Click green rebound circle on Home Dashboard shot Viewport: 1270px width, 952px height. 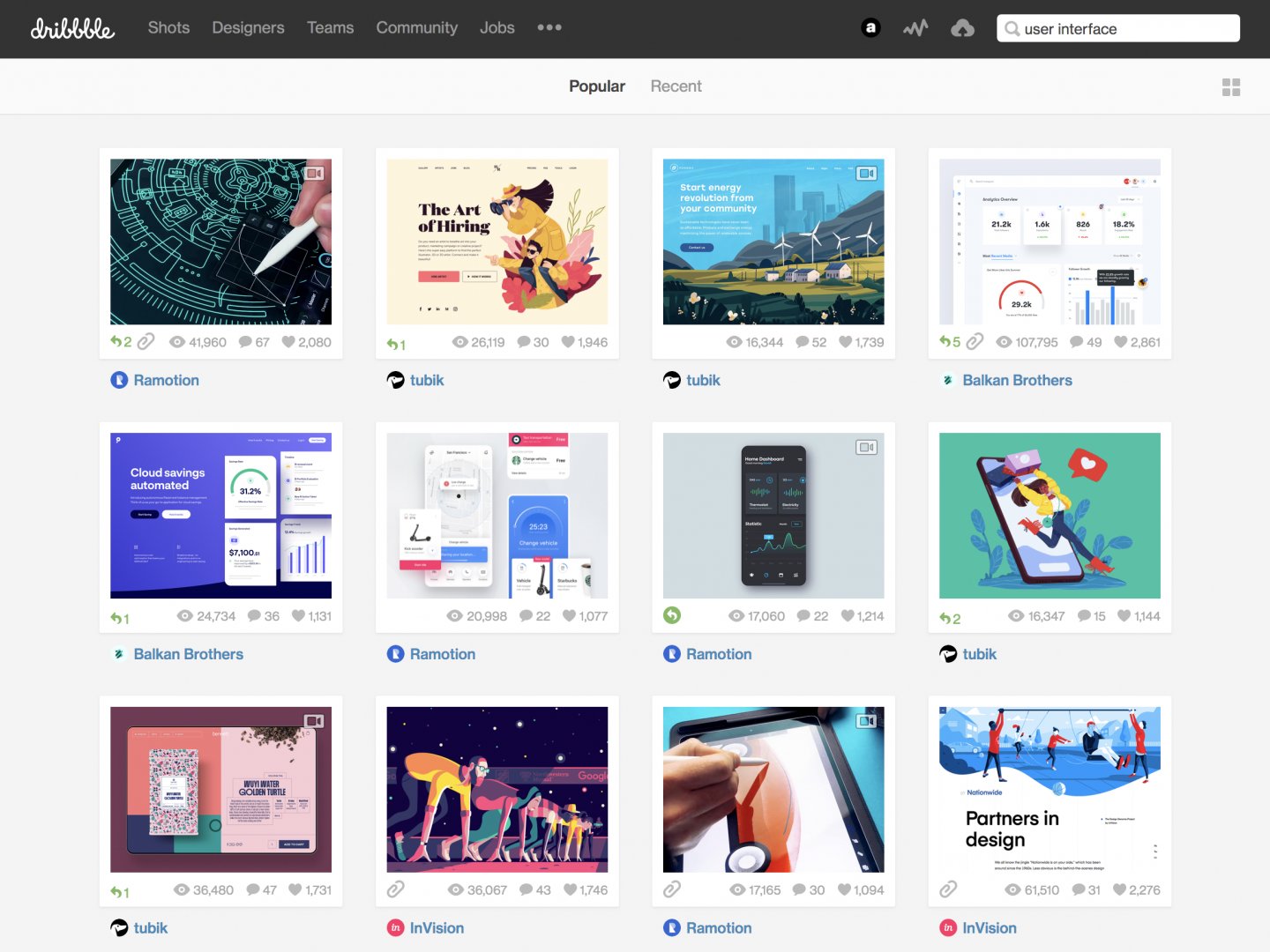[672, 615]
